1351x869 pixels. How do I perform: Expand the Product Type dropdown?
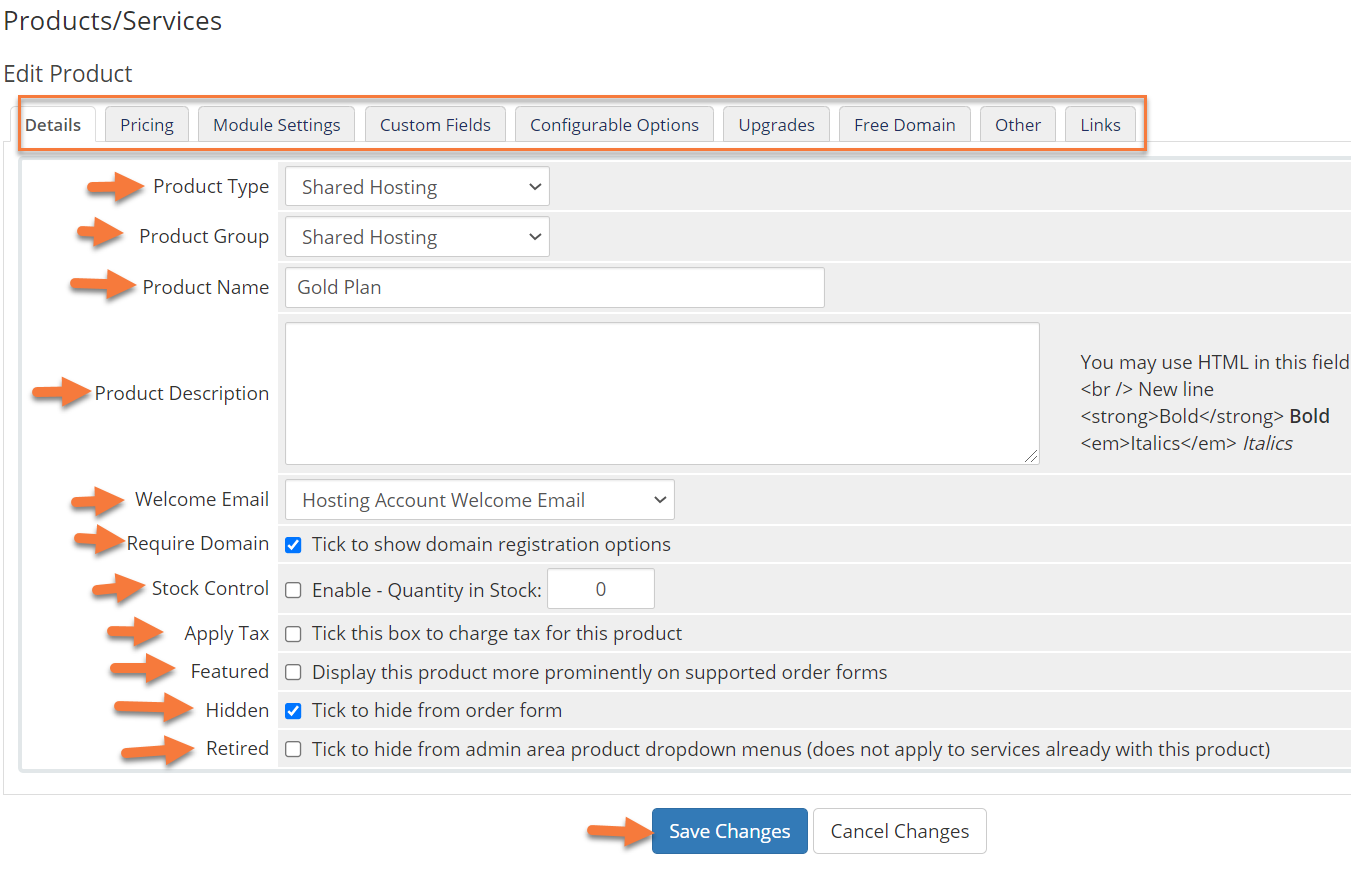coord(417,187)
